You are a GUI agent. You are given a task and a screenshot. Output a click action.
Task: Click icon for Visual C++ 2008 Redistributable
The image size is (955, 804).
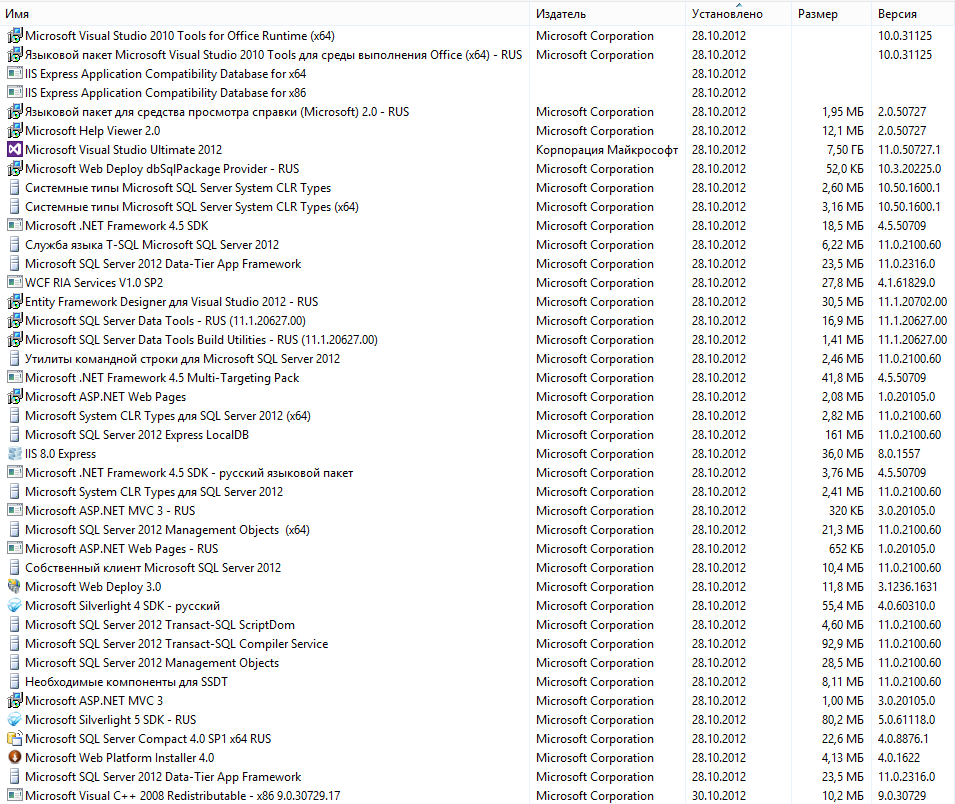[x=15, y=795]
